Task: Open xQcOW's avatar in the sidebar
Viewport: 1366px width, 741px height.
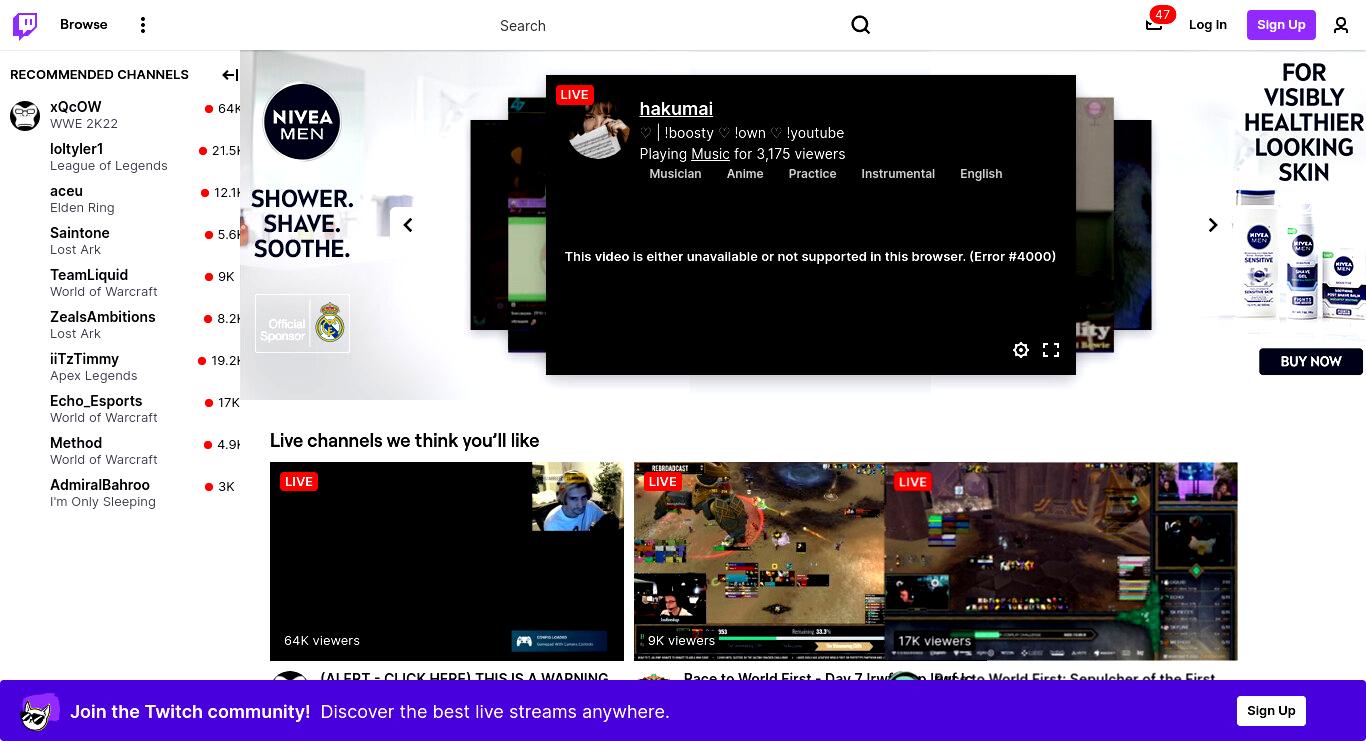Action: (25, 115)
